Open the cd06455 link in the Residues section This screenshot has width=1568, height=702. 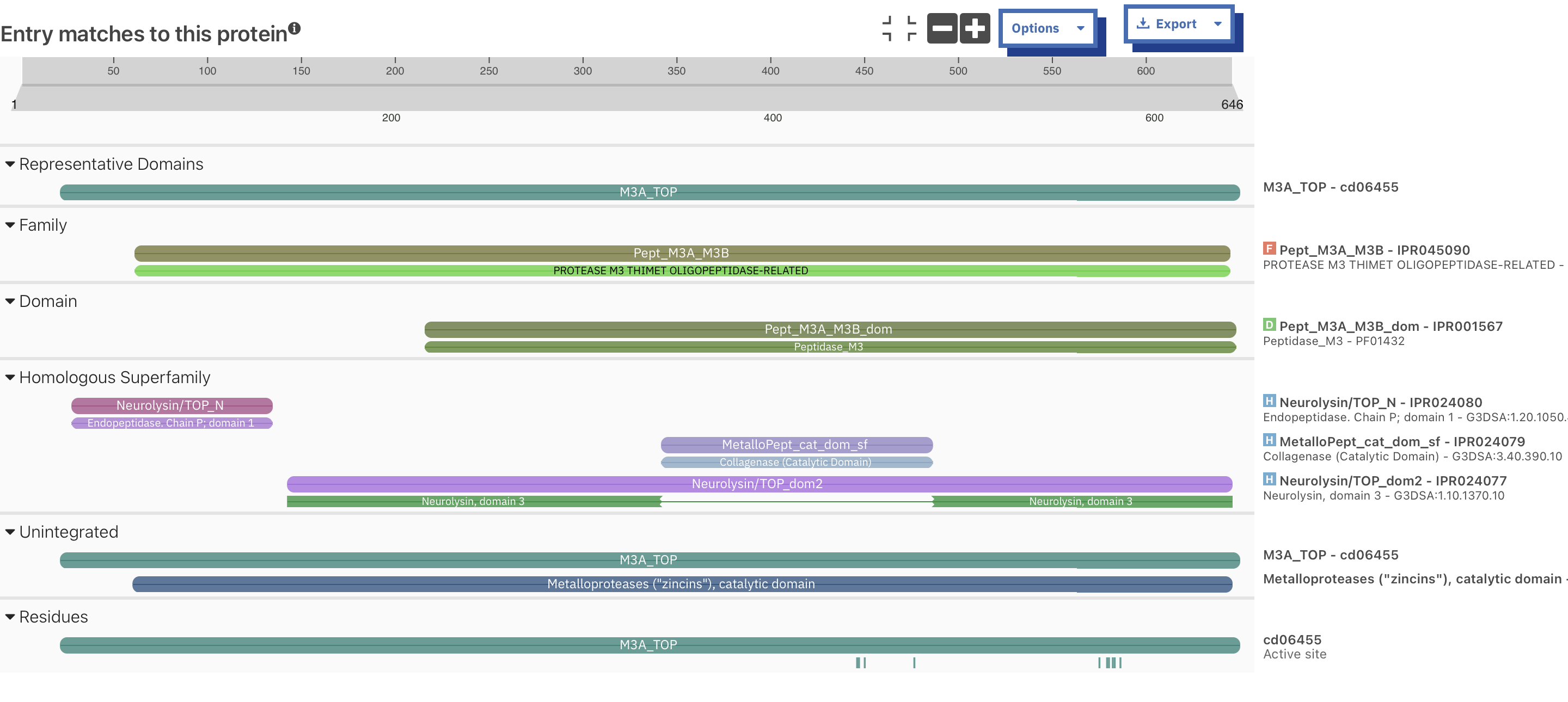click(x=1291, y=640)
